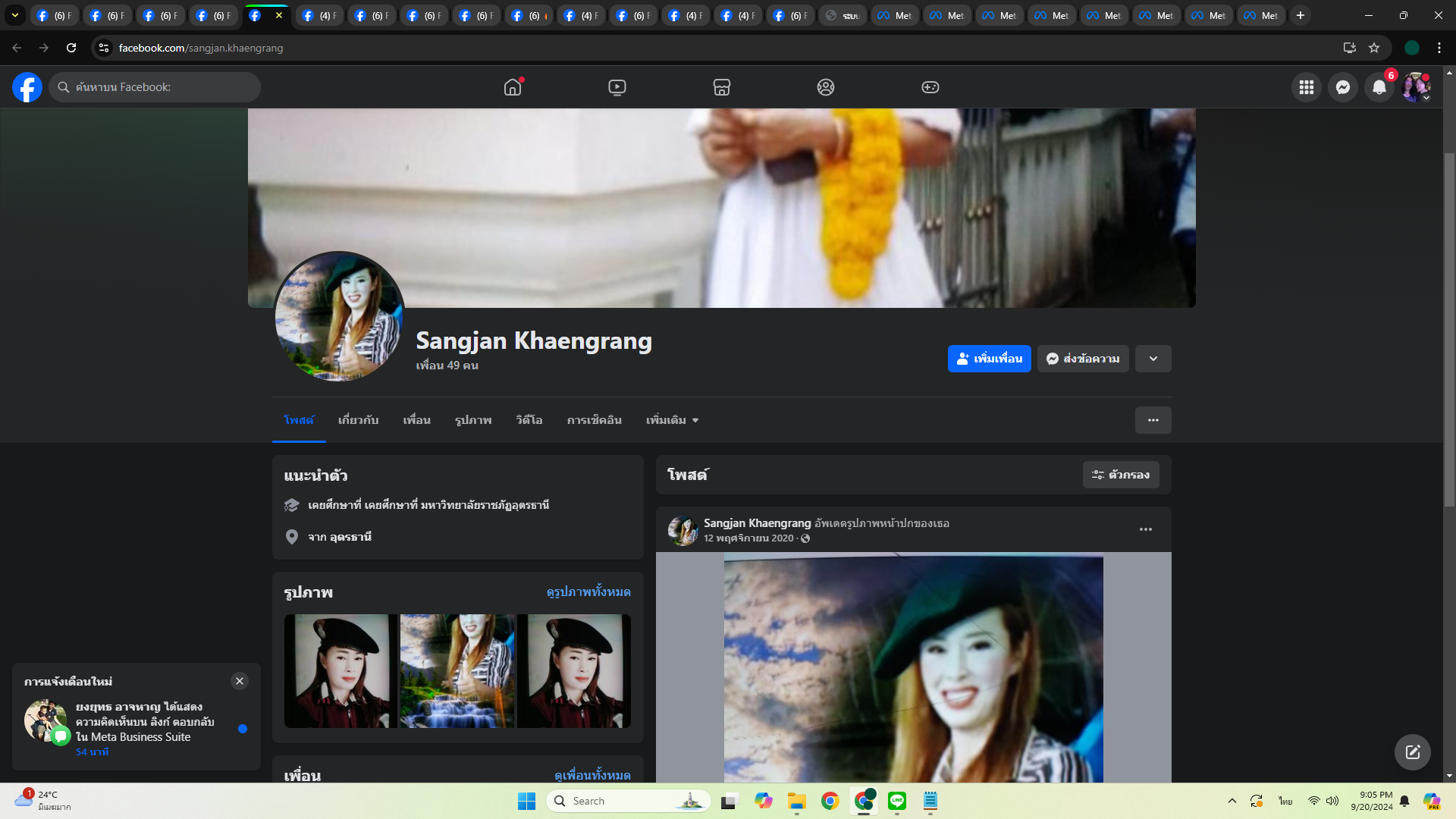The image size is (1456, 819).
Task: Expand the chevron next to send message
Action: click(x=1153, y=359)
